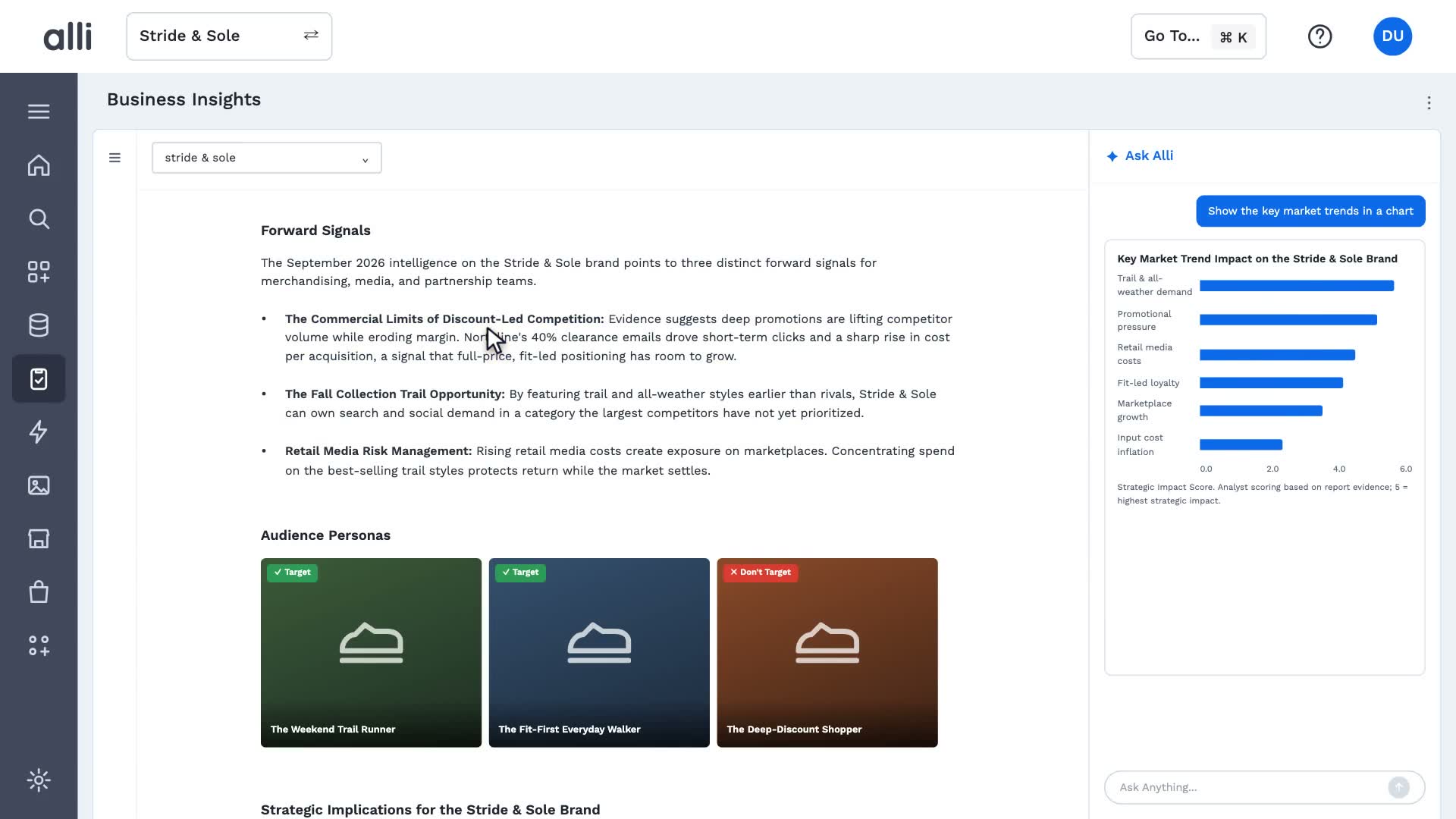Click the Ask Alli panel title
Image resolution: width=1456 pixels, height=819 pixels.
(1149, 155)
